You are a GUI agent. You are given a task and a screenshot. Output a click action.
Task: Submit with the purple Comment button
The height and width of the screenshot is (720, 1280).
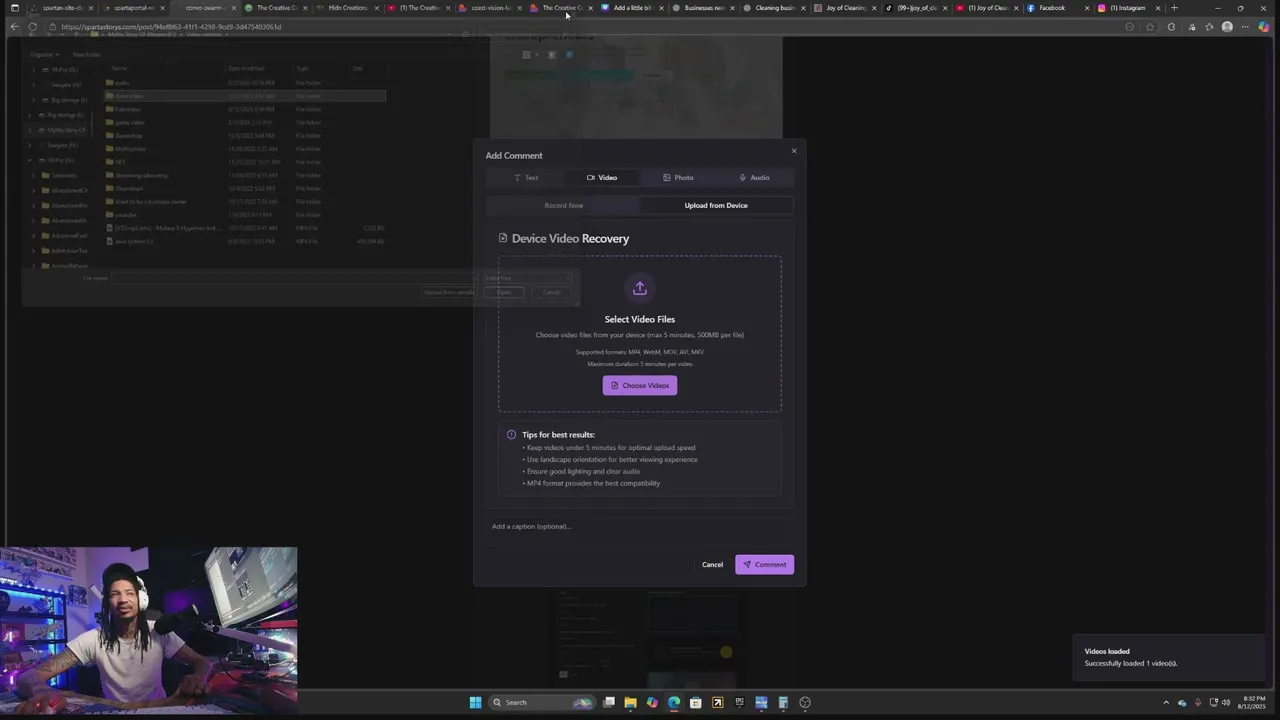tap(764, 565)
